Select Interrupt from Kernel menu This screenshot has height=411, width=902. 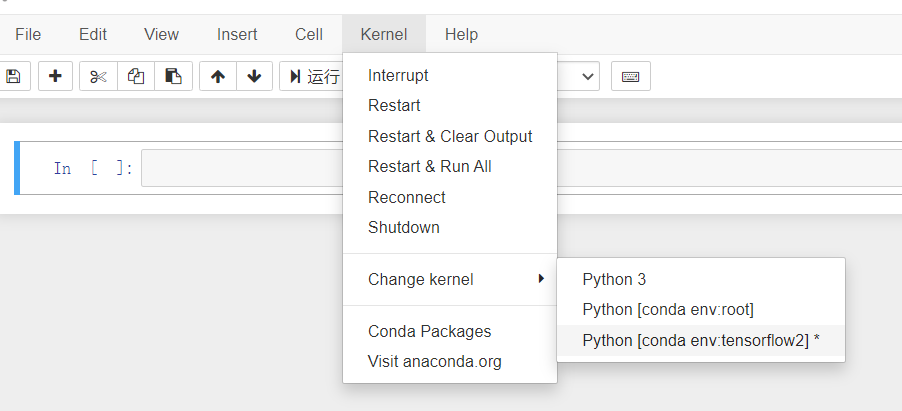click(x=398, y=75)
